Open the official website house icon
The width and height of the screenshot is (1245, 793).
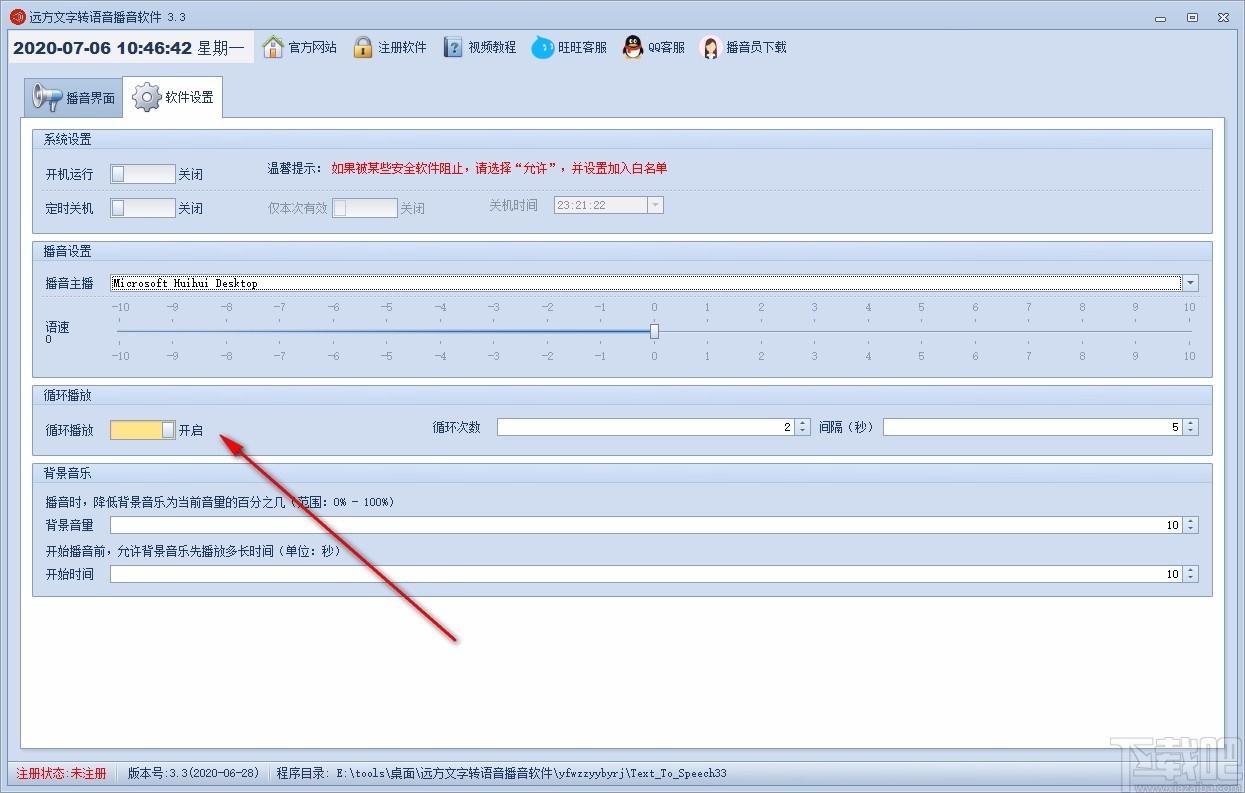pyautogui.click(x=273, y=47)
